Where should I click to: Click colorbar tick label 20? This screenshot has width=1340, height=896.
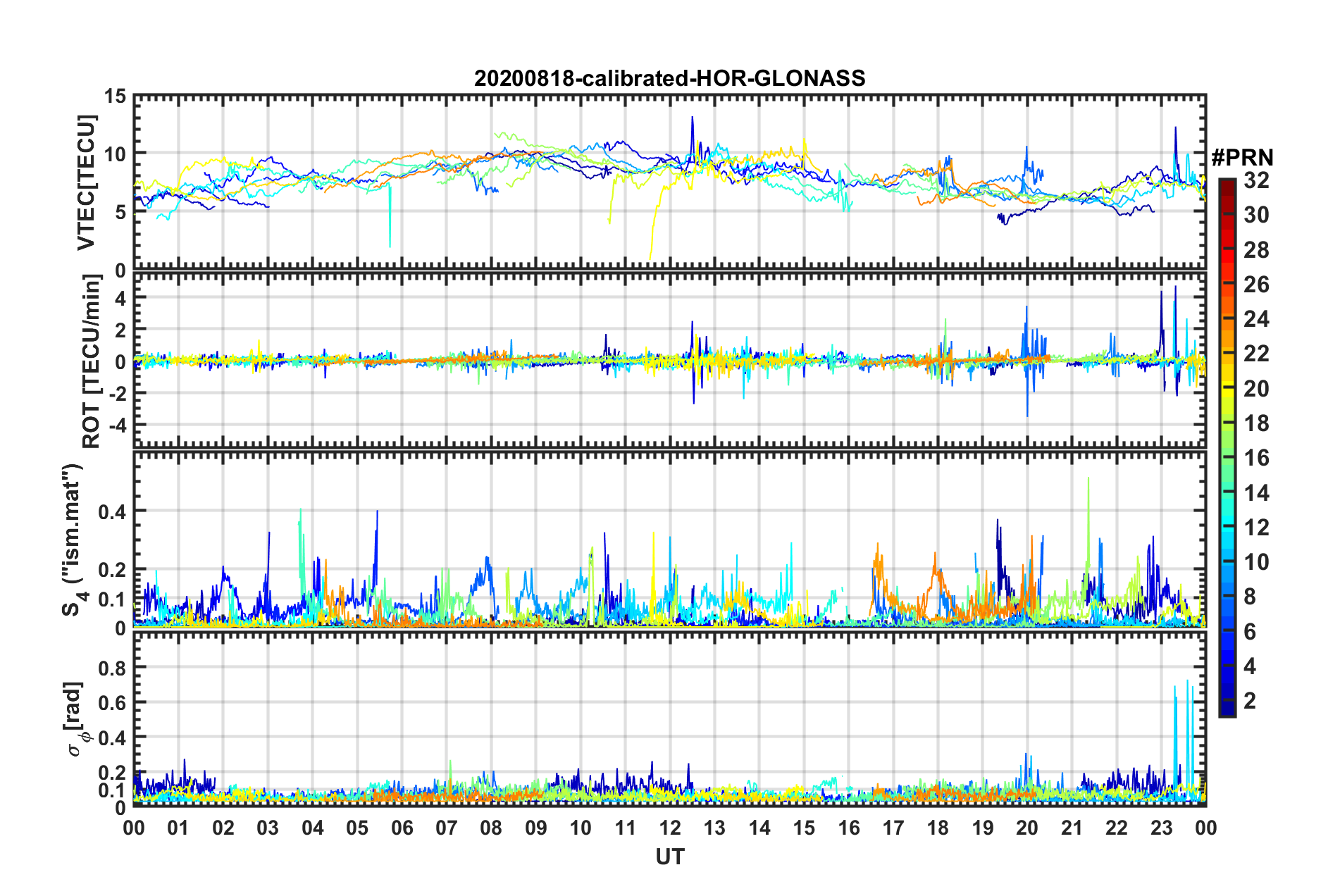click(1256, 389)
